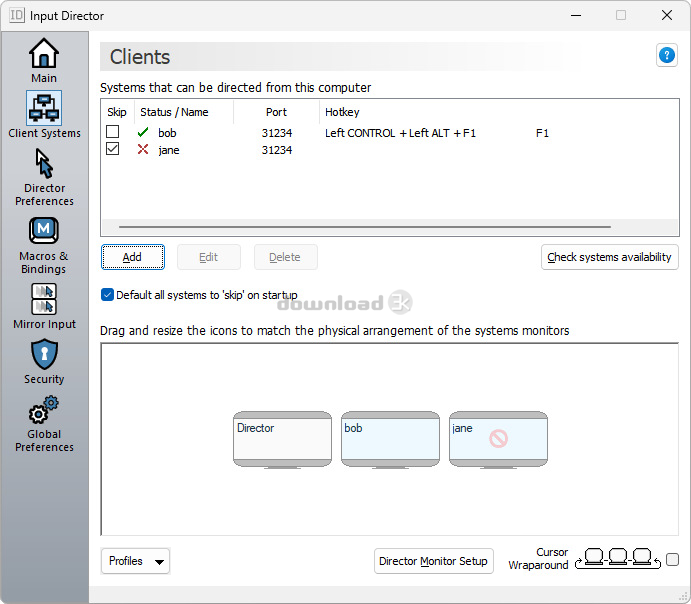Toggle Default all systems to 'skip' on startup
The width and height of the screenshot is (691, 604).
coord(107,295)
